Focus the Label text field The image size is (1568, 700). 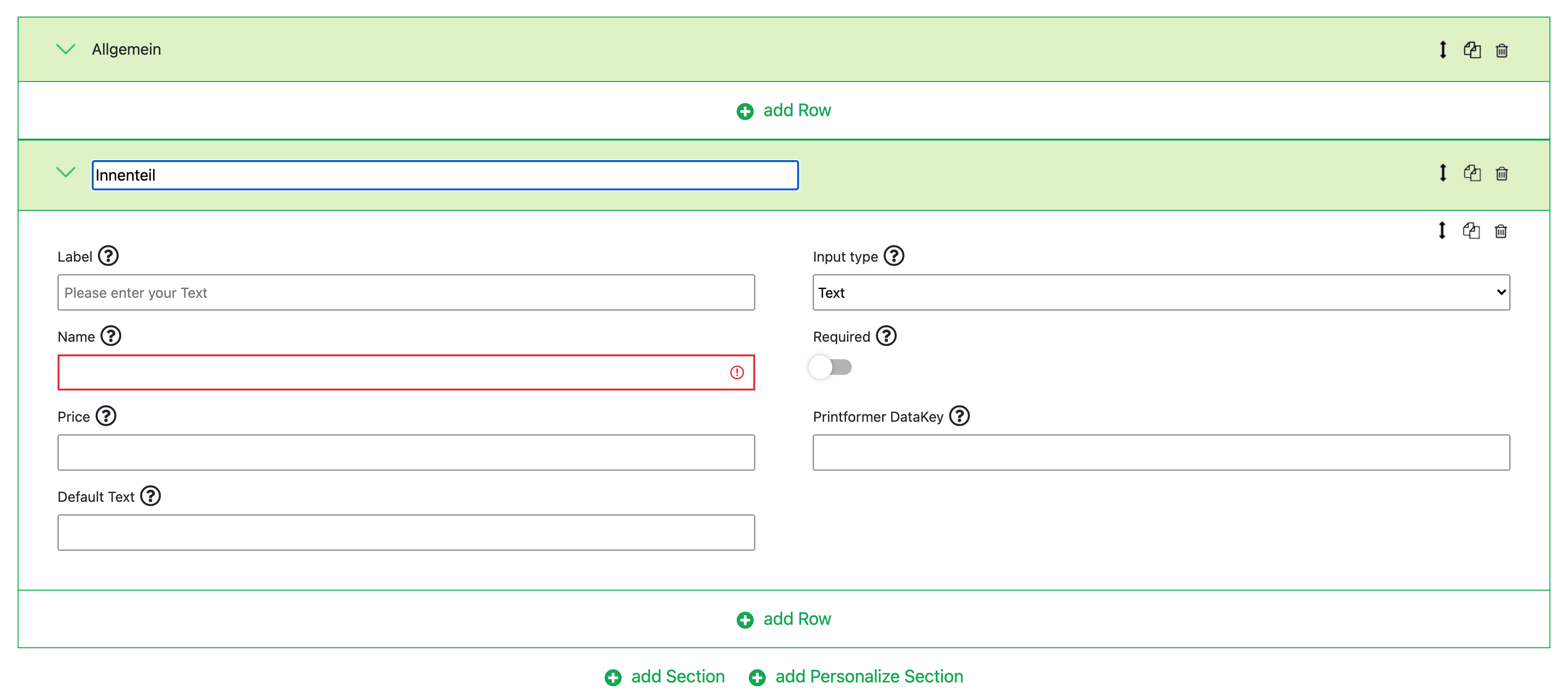coord(406,292)
